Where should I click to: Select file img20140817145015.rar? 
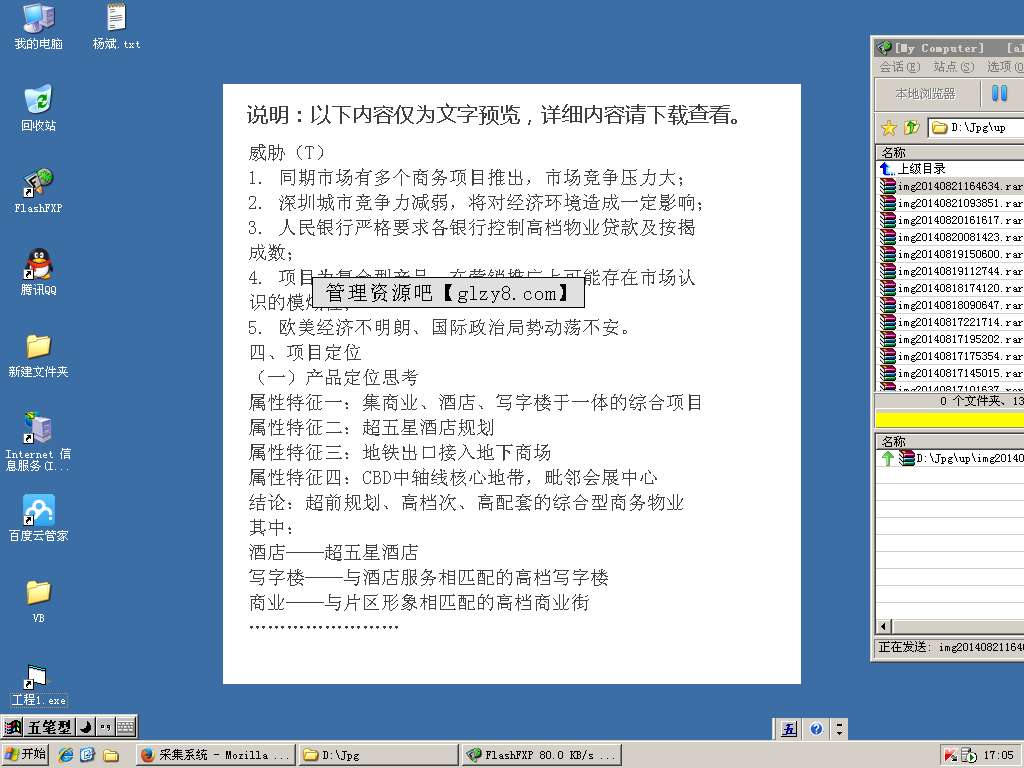coord(951,373)
